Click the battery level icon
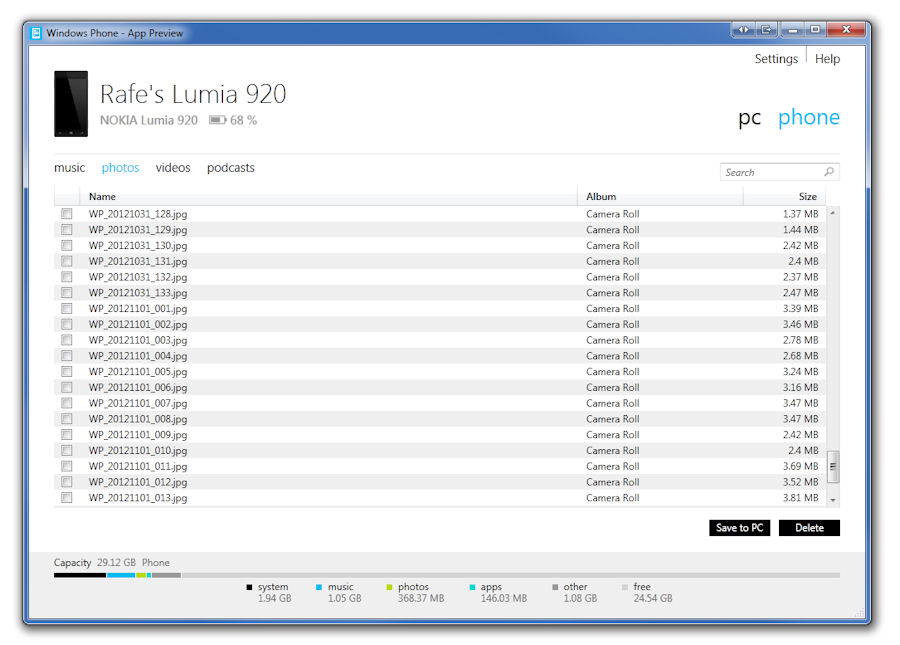900x645 pixels. tap(217, 120)
